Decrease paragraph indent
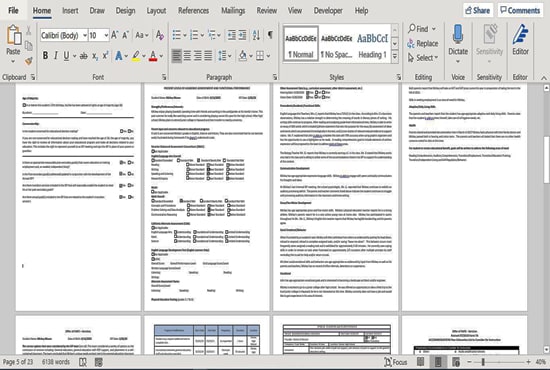This screenshot has height=370, width=550. 232,35
